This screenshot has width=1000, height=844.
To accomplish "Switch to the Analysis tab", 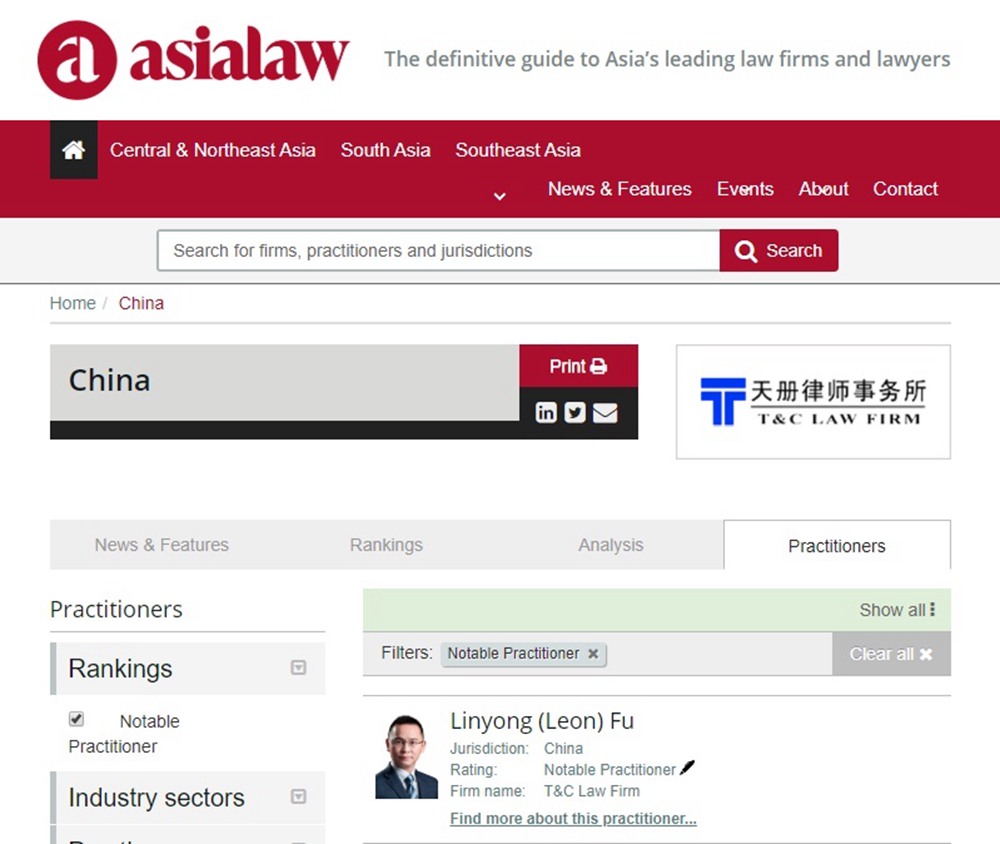I will [x=610, y=545].
